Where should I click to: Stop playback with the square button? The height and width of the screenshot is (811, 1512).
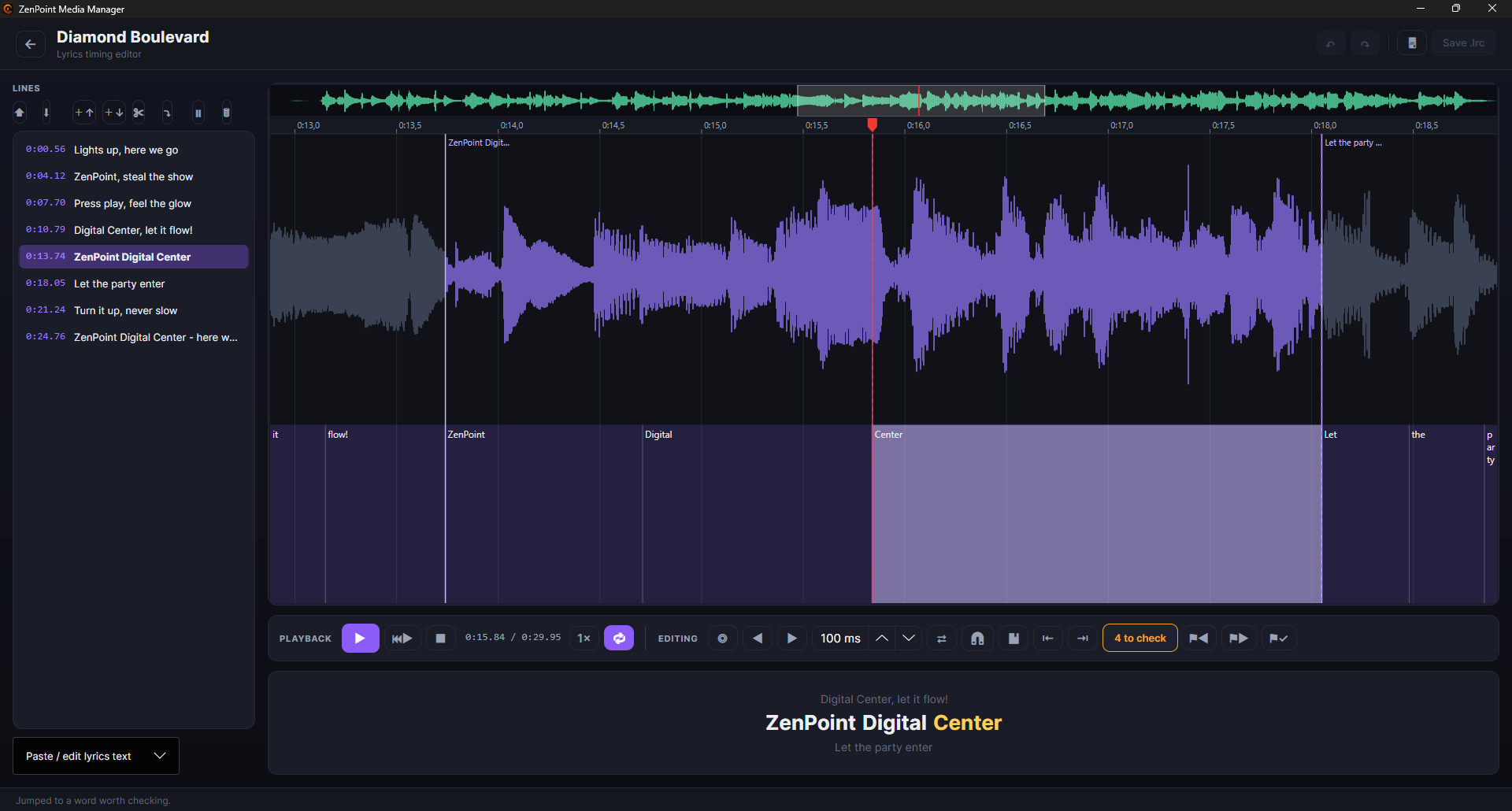point(441,638)
